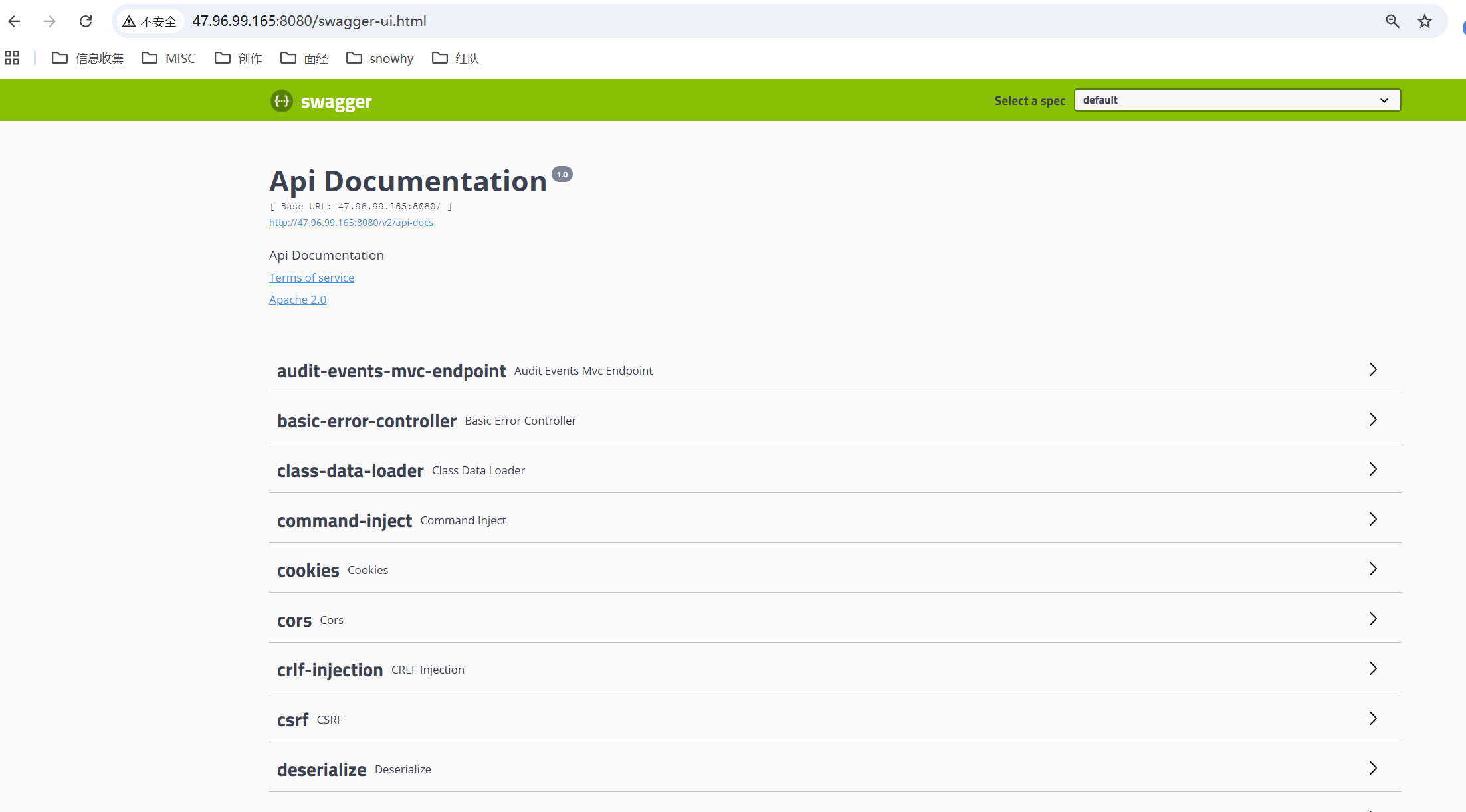
Task: Expand the deserialize section chevron
Action: click(x=1373, y=768)
